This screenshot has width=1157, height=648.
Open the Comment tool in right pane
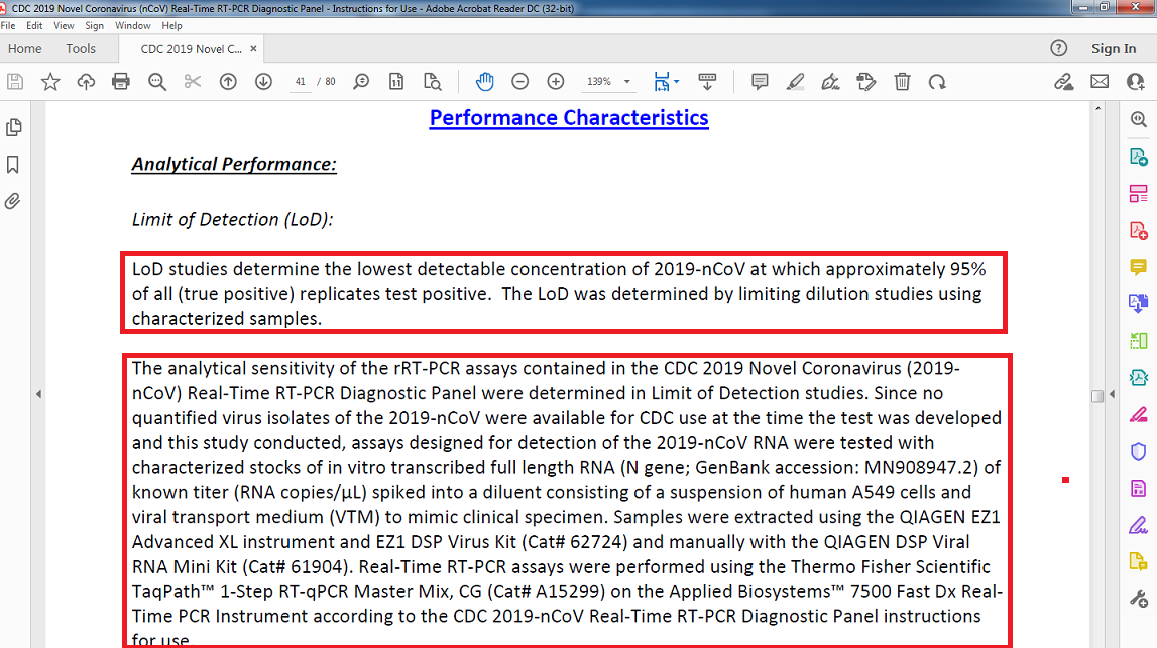pos(1139,267)
